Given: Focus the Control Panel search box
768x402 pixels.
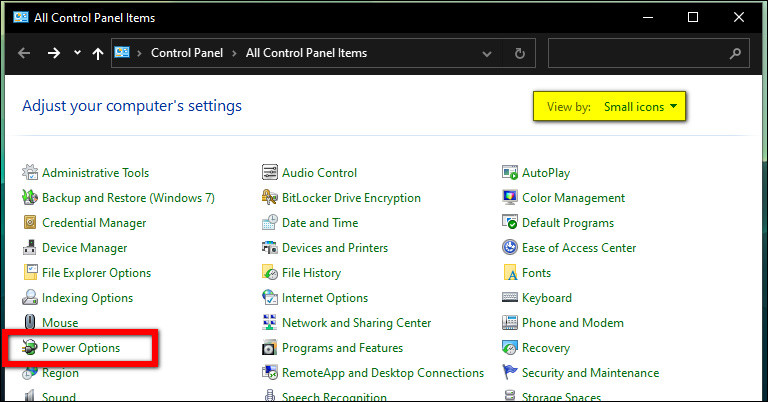Looking at the screenshot, I should [648, 53].
